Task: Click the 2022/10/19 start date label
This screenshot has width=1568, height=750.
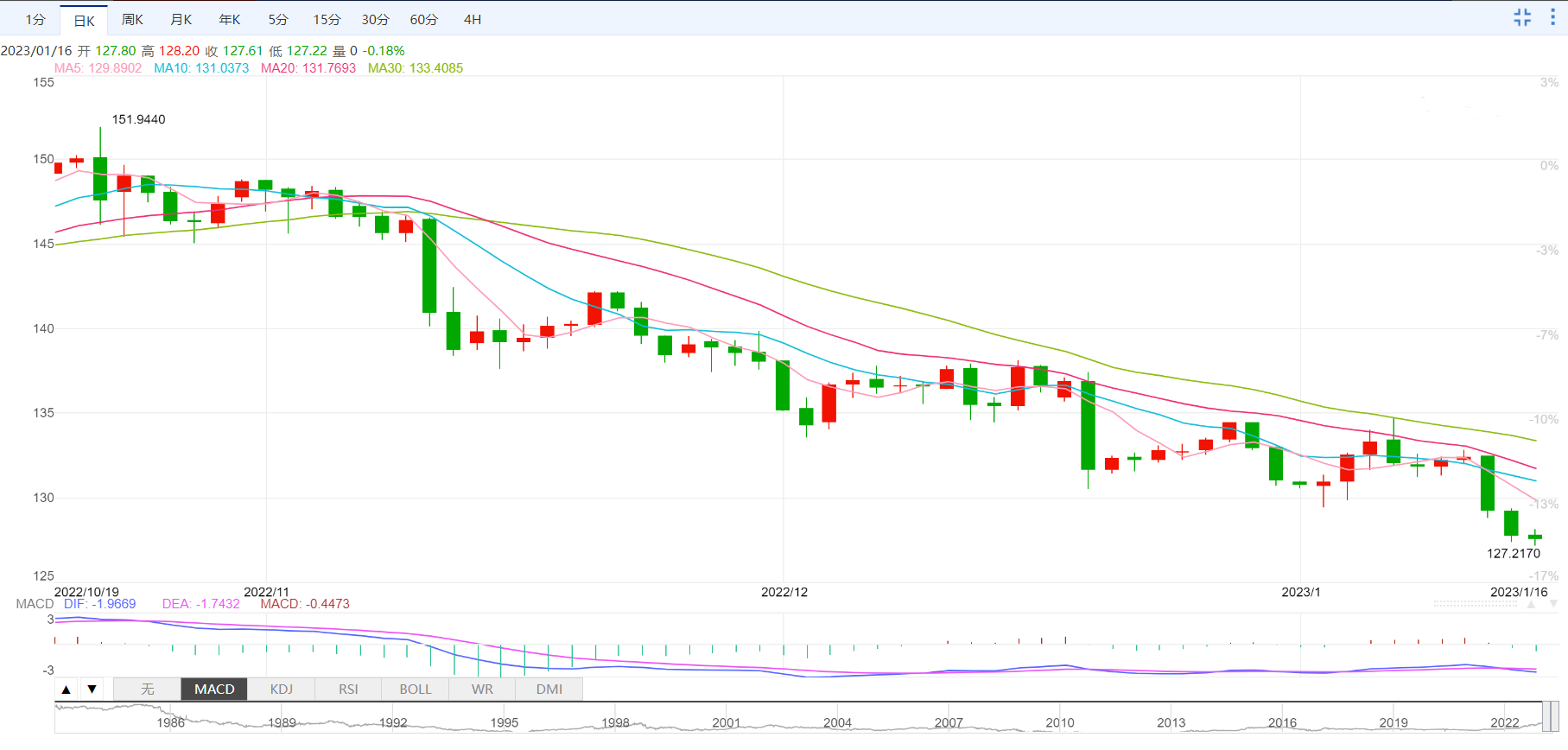Action: coord(86,592)
